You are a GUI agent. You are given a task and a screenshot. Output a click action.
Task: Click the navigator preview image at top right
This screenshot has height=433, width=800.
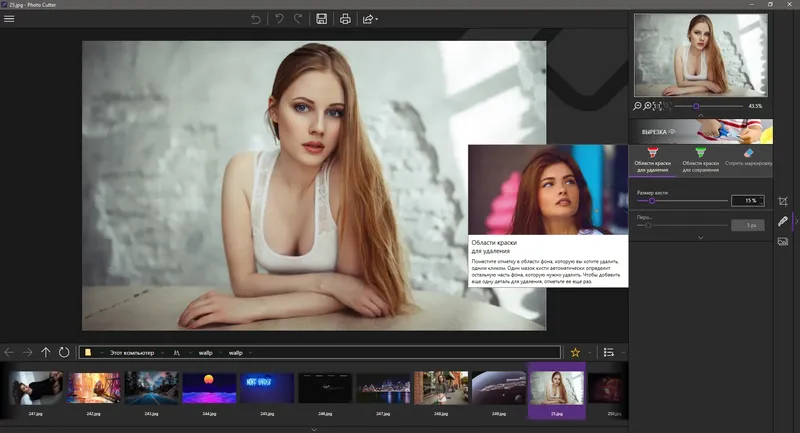click(x=701, y=55)
